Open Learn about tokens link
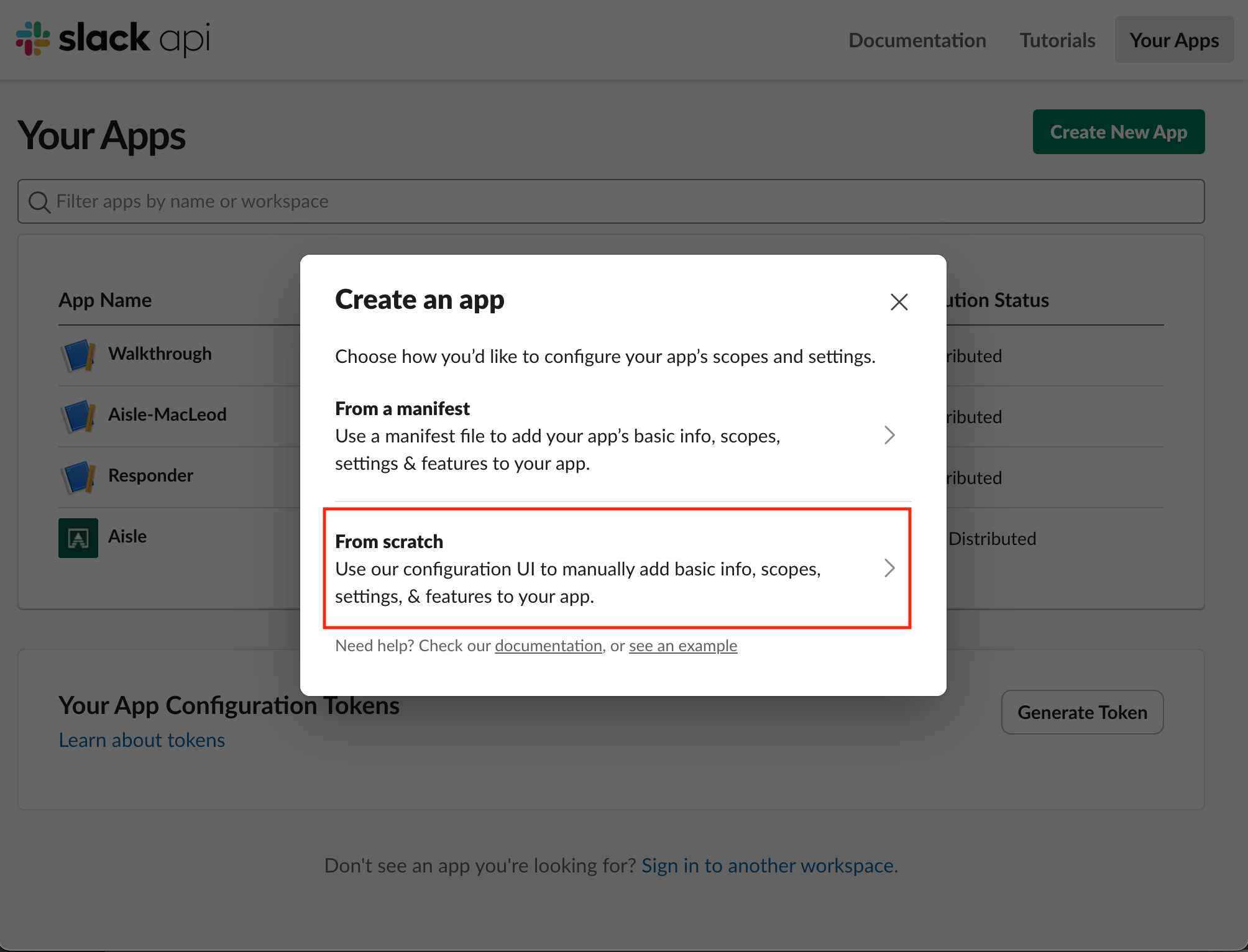The image size is (1248, 952). pyautogui.click(x=142, y=740)
